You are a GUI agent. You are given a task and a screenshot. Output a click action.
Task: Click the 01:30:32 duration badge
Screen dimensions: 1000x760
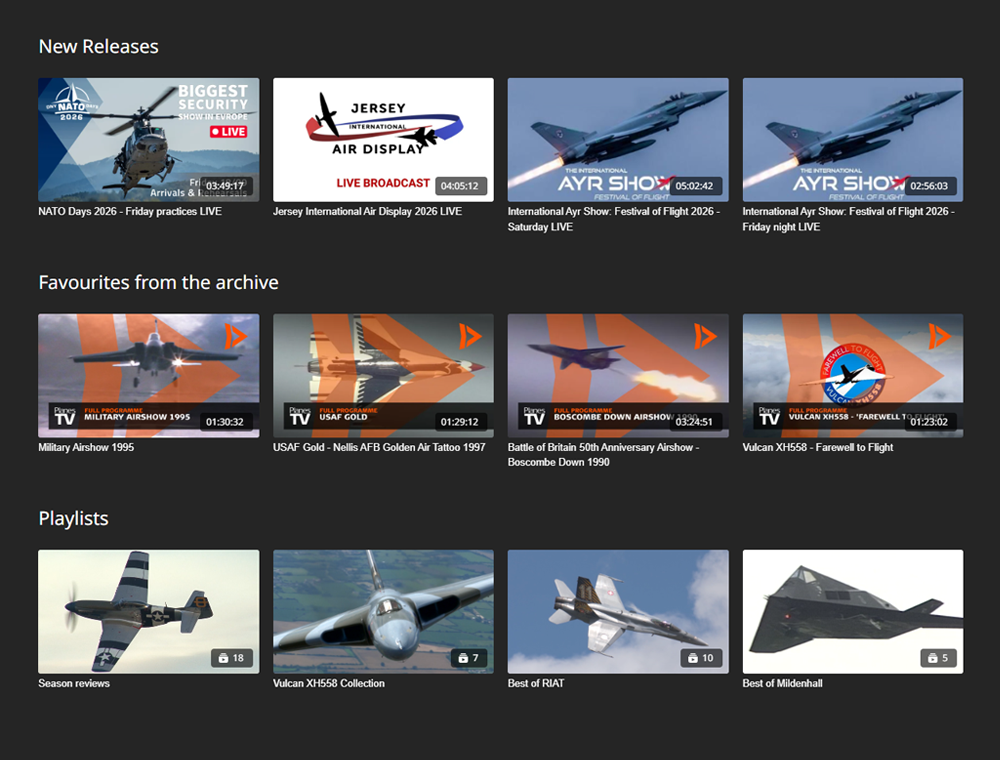(x=225, y=422)
